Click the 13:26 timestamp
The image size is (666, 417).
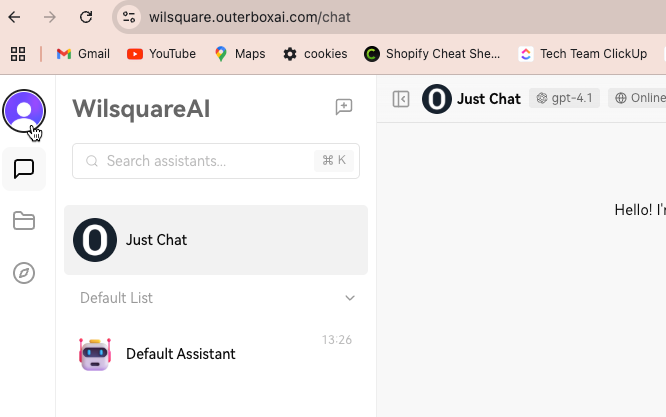(x=336, y=340)
